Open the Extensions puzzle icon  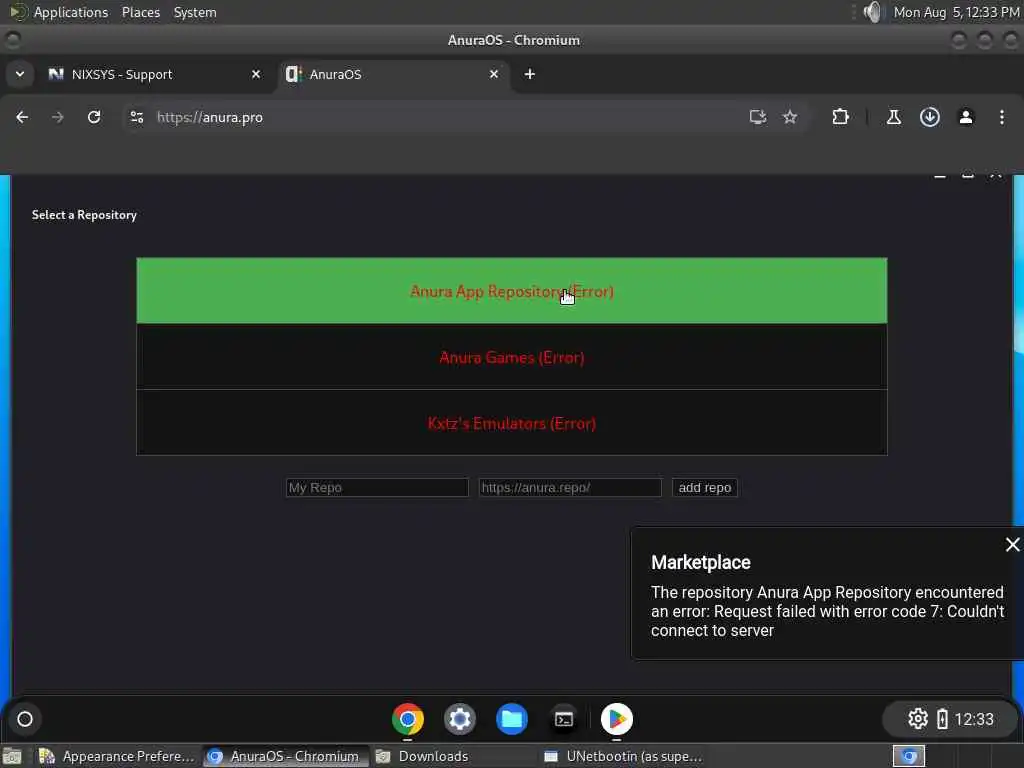click(x=840, y=118)
